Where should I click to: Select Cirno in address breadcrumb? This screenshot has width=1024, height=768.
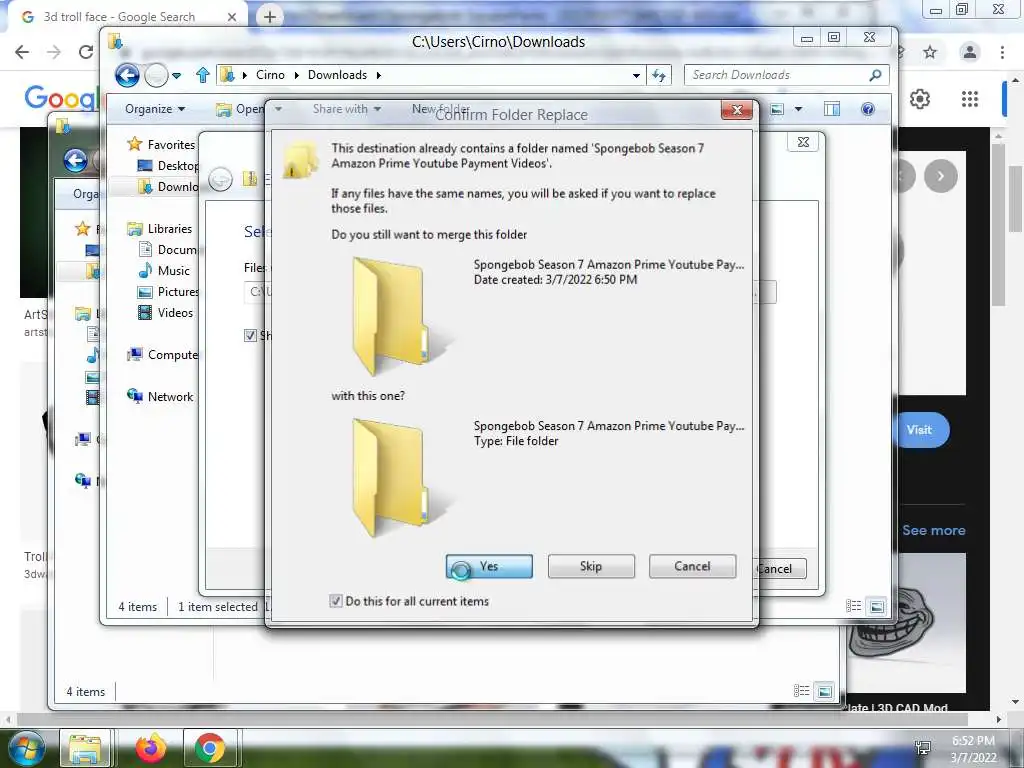(x=270, y=75)
